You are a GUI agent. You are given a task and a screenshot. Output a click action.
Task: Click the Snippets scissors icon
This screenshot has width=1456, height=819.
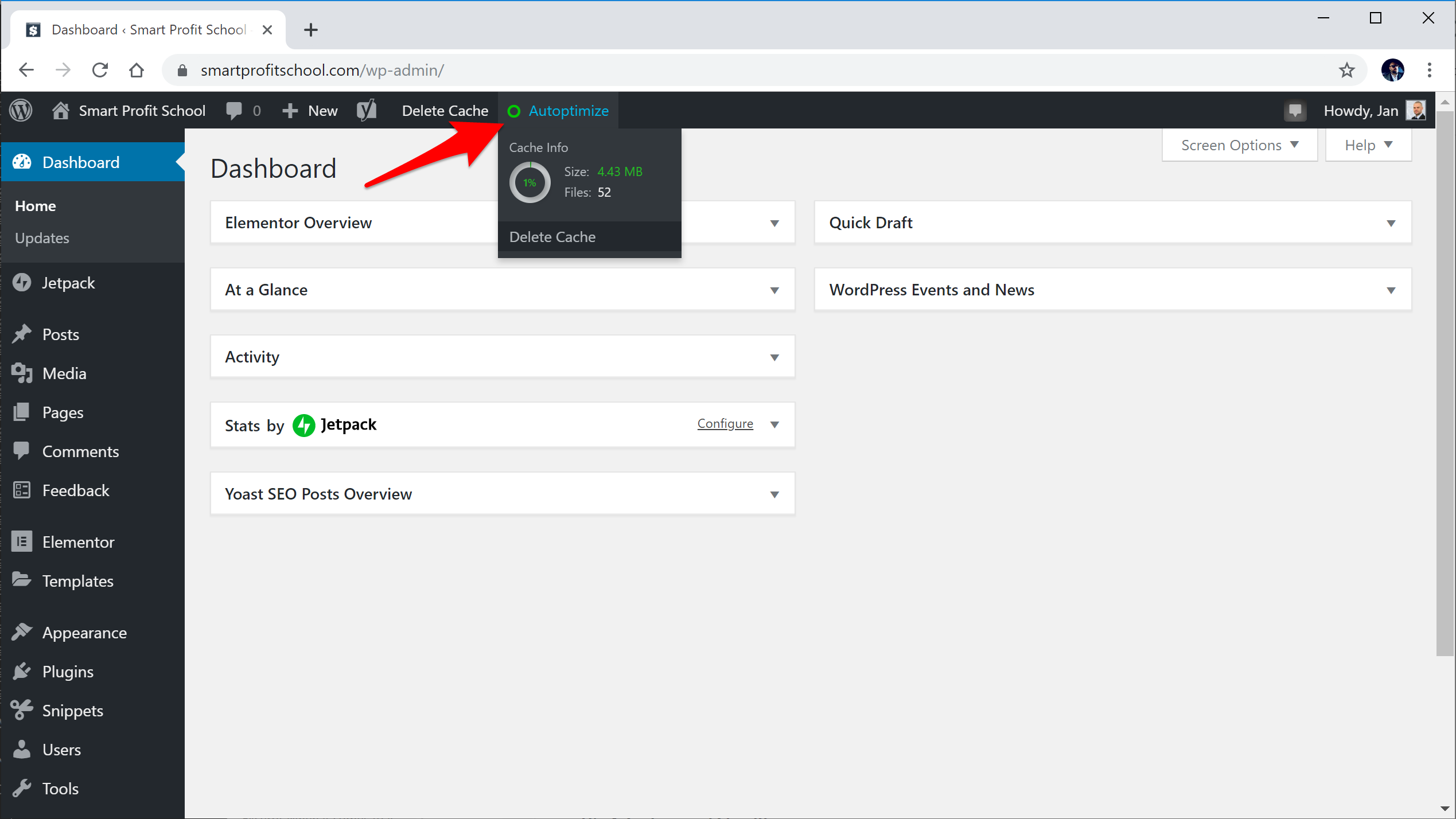pos(22,710)
